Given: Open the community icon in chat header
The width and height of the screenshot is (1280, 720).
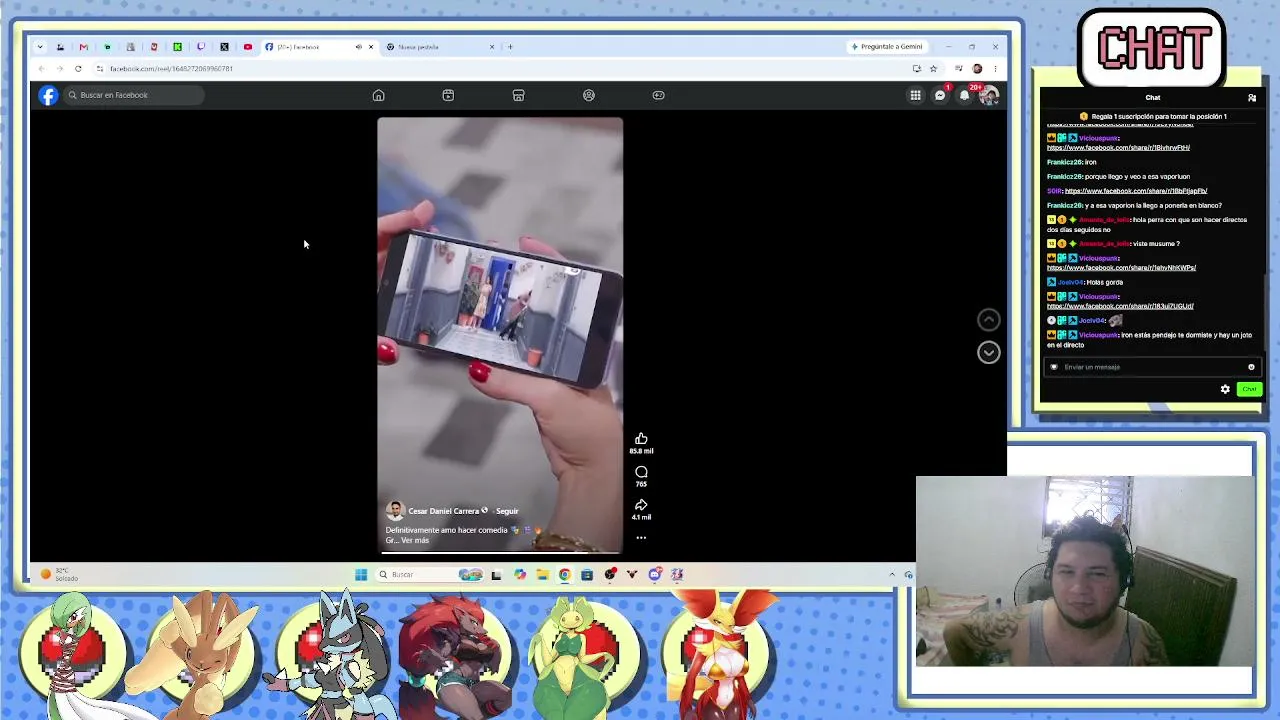Looking at the screenshot, I should coord(1252,98).
